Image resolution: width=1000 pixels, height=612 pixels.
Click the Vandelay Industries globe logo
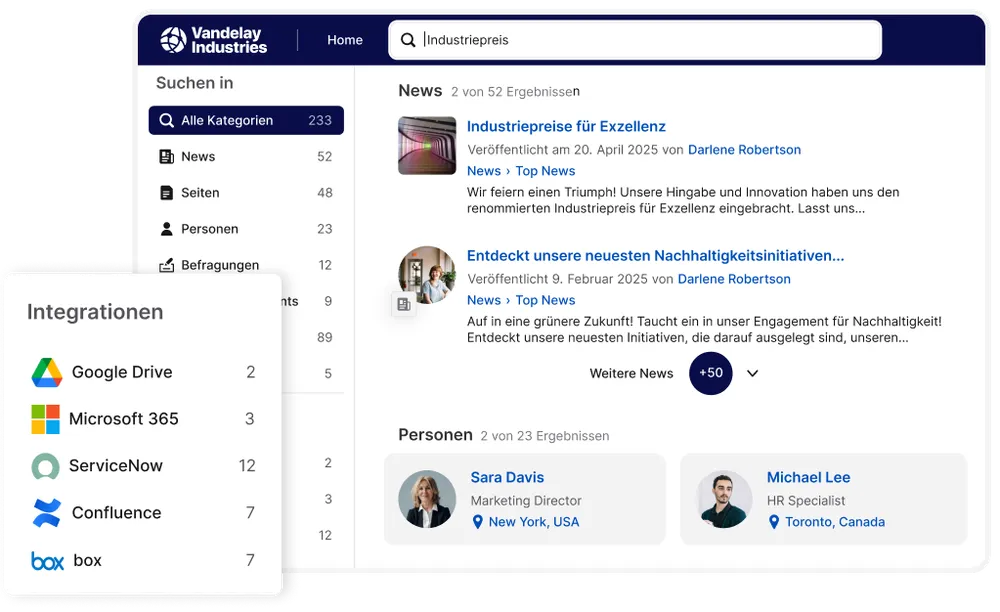click(x=173, y=40)
